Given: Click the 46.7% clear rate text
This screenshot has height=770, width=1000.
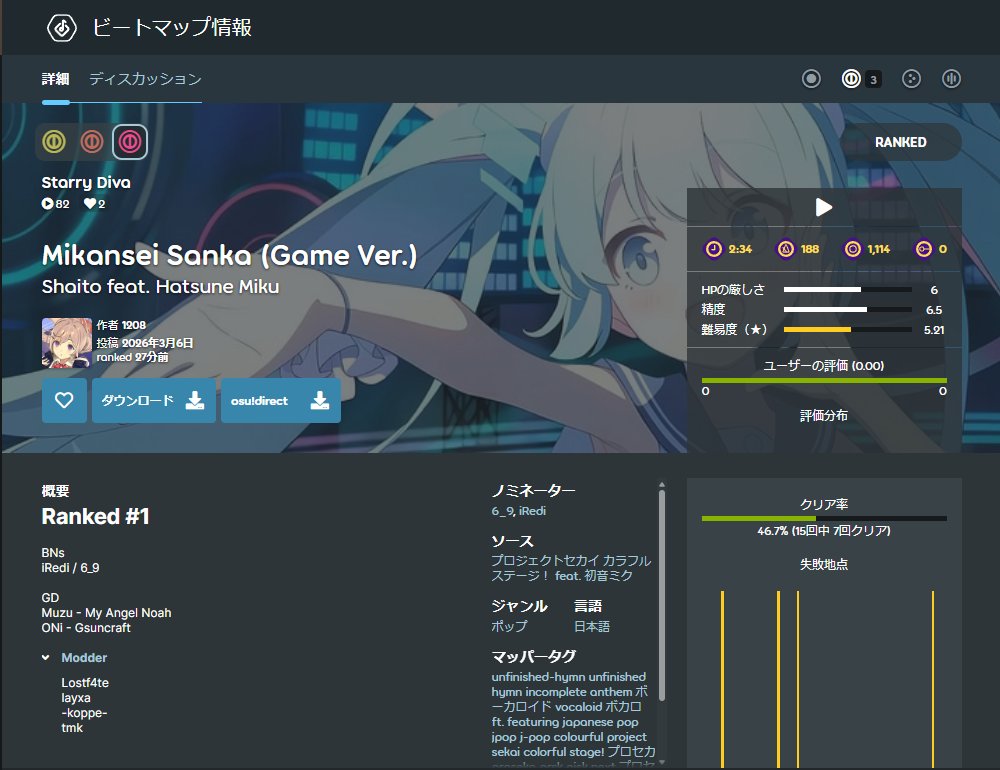Looking at the screenshot, I should (x=823, y=531).
